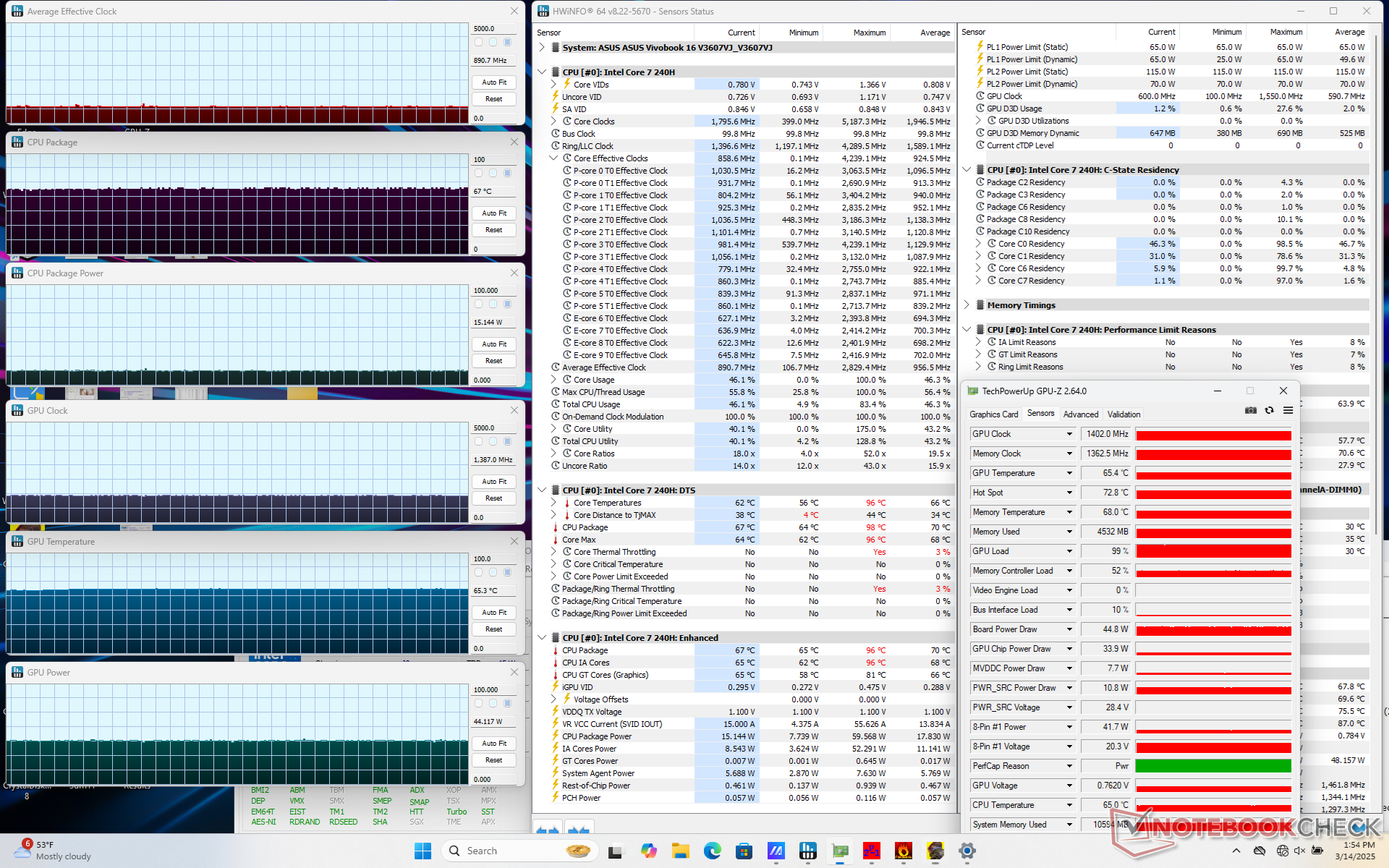Collapse the Performance Limit Reasons section

pyautogui.click(x=967, y=330)
